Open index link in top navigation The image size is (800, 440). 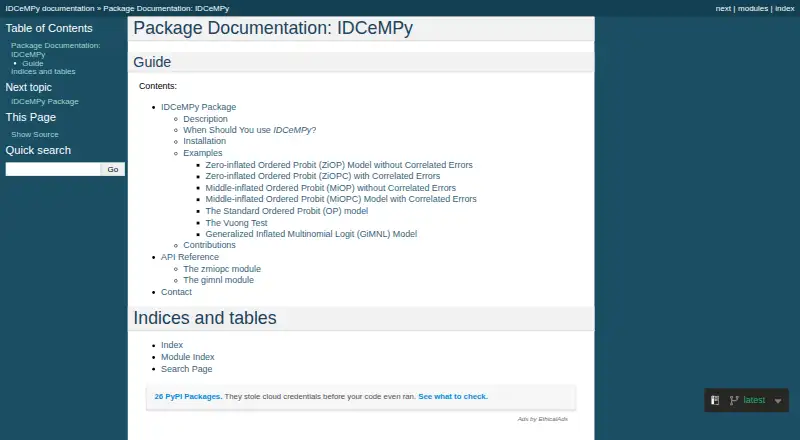point(785,9)
